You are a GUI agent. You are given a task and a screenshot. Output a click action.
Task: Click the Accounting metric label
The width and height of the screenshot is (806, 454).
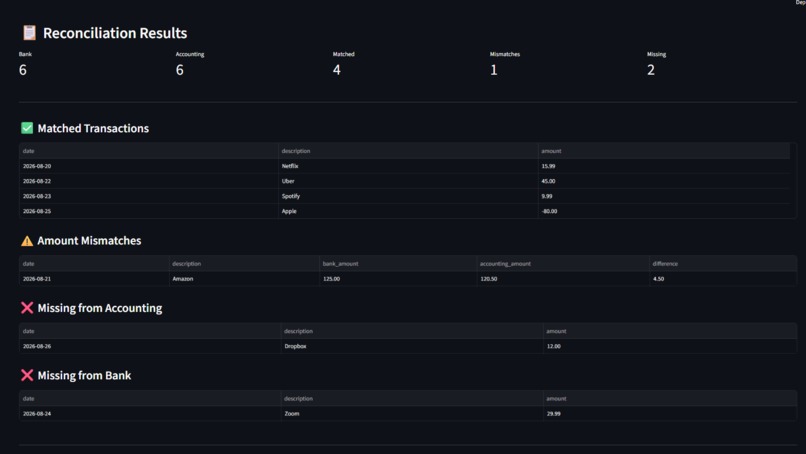pyautogui.click(x=190, y=54)
